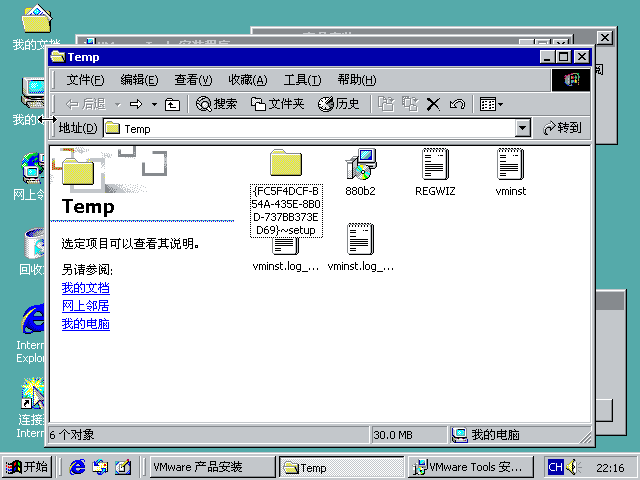Click the 22:16 clock in tray
Screen dimensions: 640x480
[x=610, y=468]
